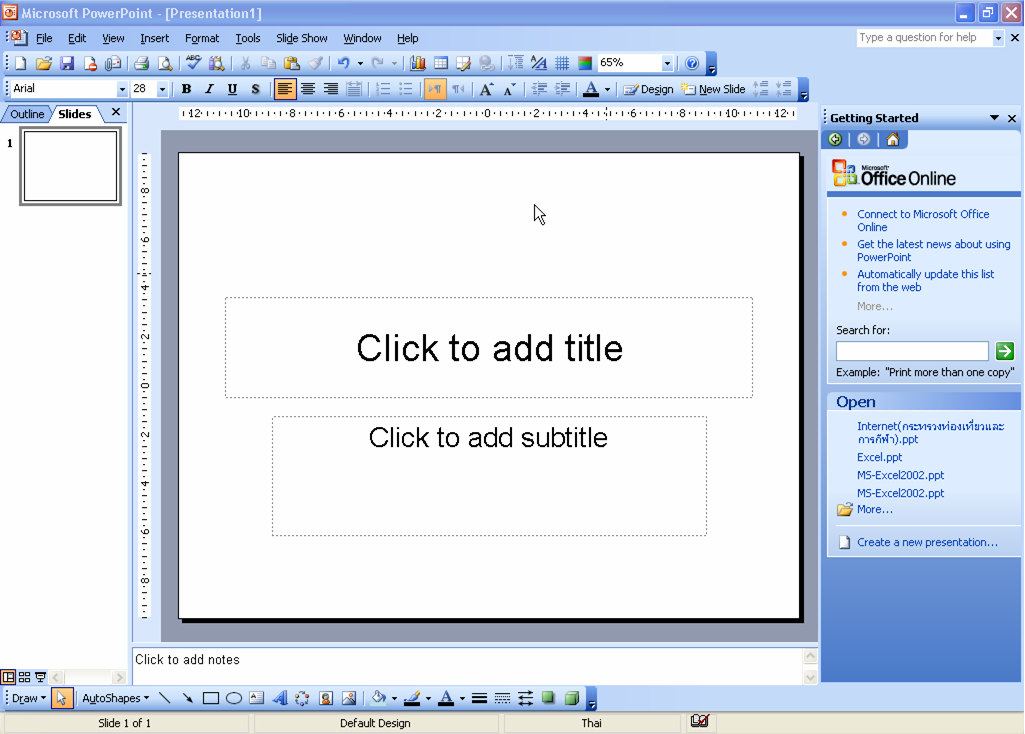Screen dimensions: 1025x734
Task: Open the AutoShapes dropdown menu
Action: point(115,698)
